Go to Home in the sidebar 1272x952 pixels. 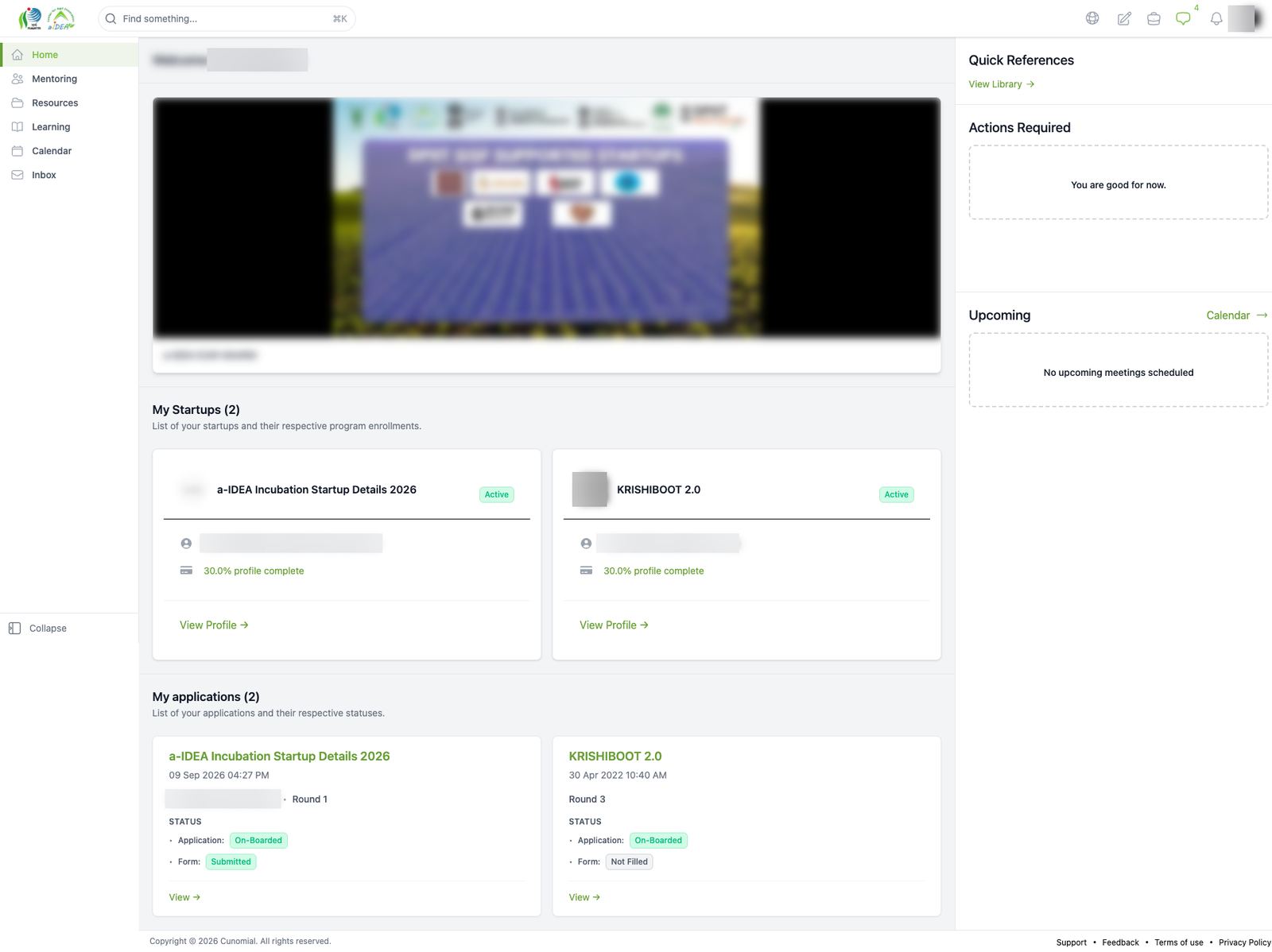point(69,55)
